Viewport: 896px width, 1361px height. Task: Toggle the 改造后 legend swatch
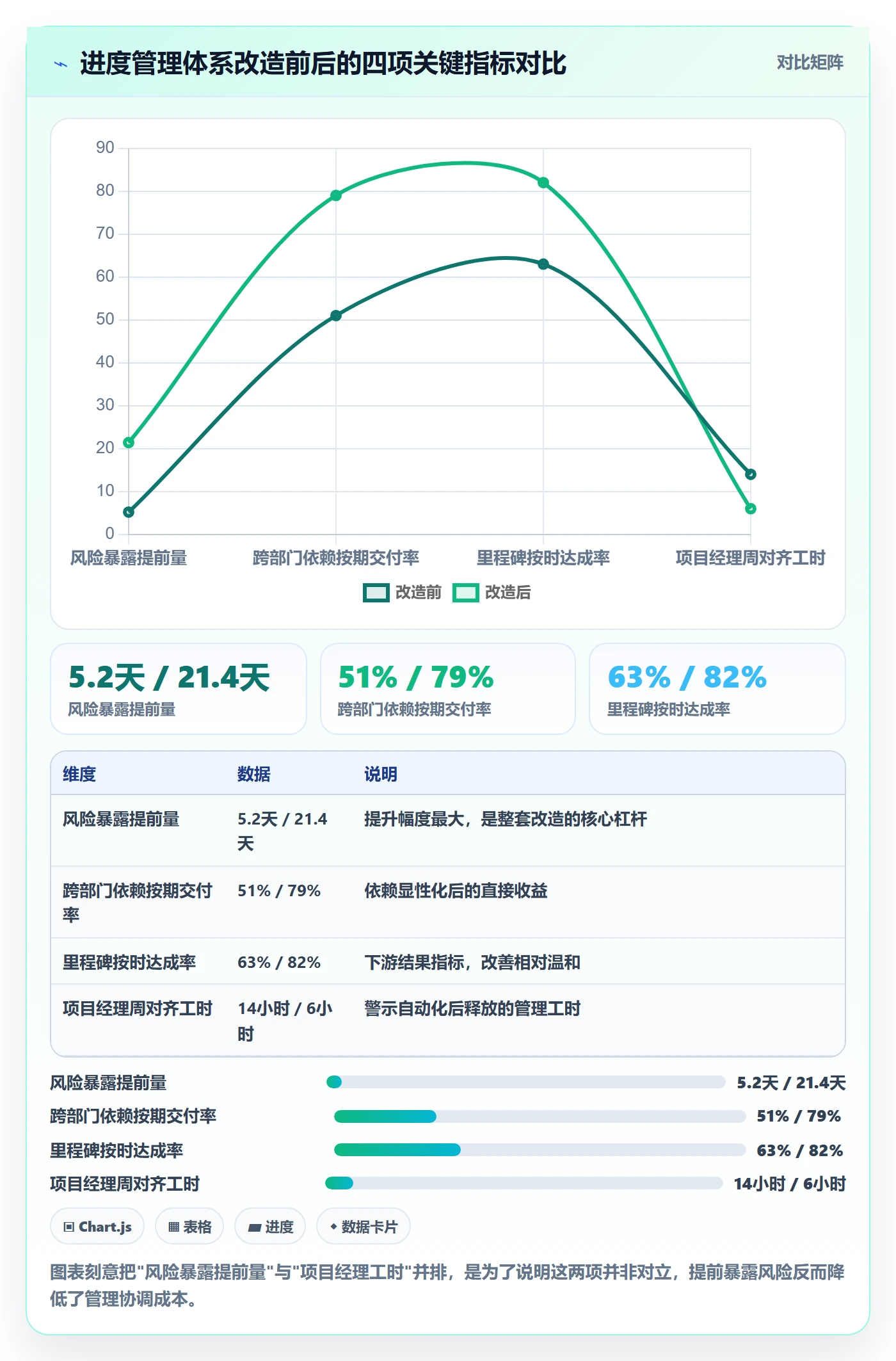pos(465,593)
